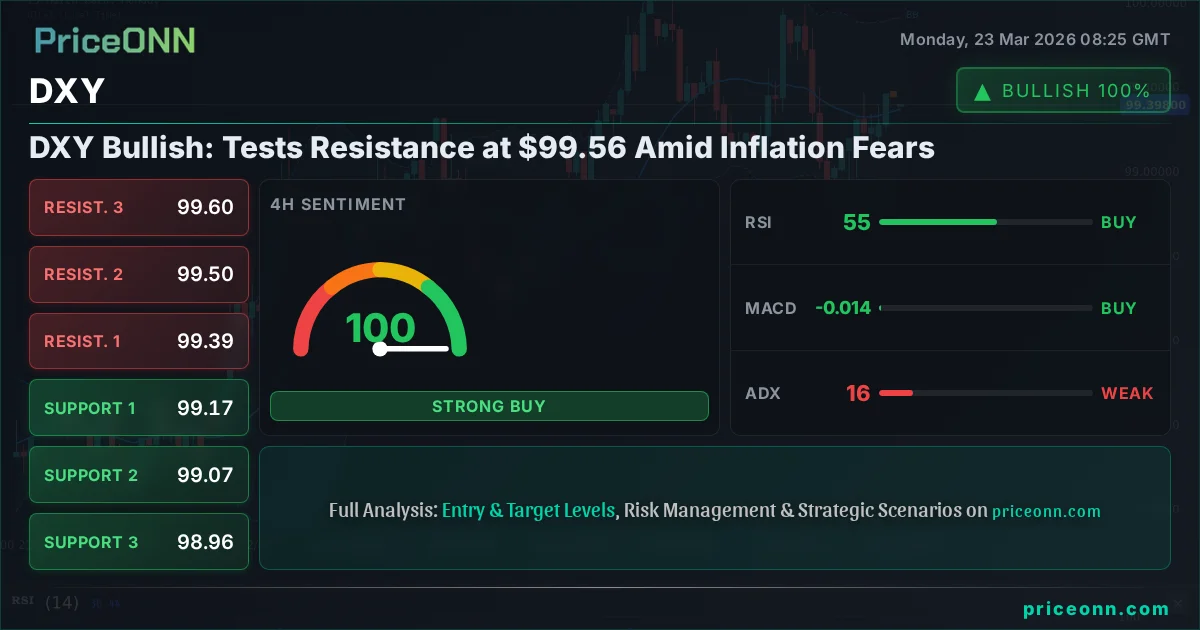
Task: Open the Entry & Target Levels link
Action: point(528,510)
